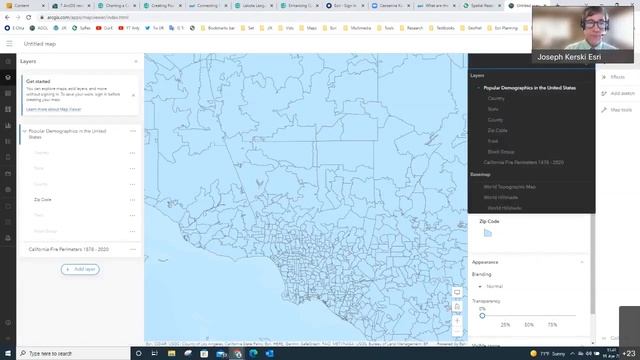This screenshot has width=640, height=360.
Task: Open the Windows Start button
Action: [x=8, y=353]
